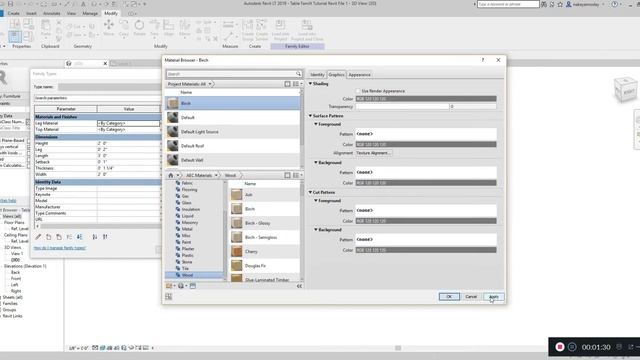Click the ViewCube in 3D view
This screenshot has height=360, width=640.
[625, 89]
